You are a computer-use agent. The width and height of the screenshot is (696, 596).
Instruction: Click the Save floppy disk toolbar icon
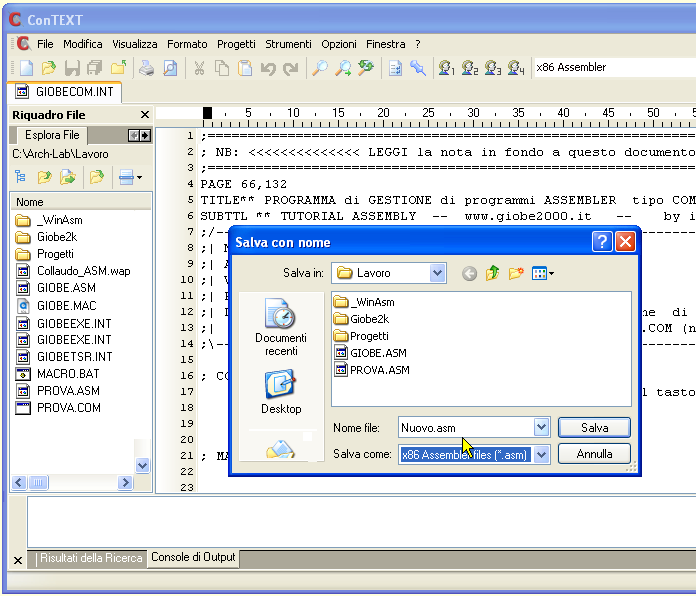click(72, 68)
